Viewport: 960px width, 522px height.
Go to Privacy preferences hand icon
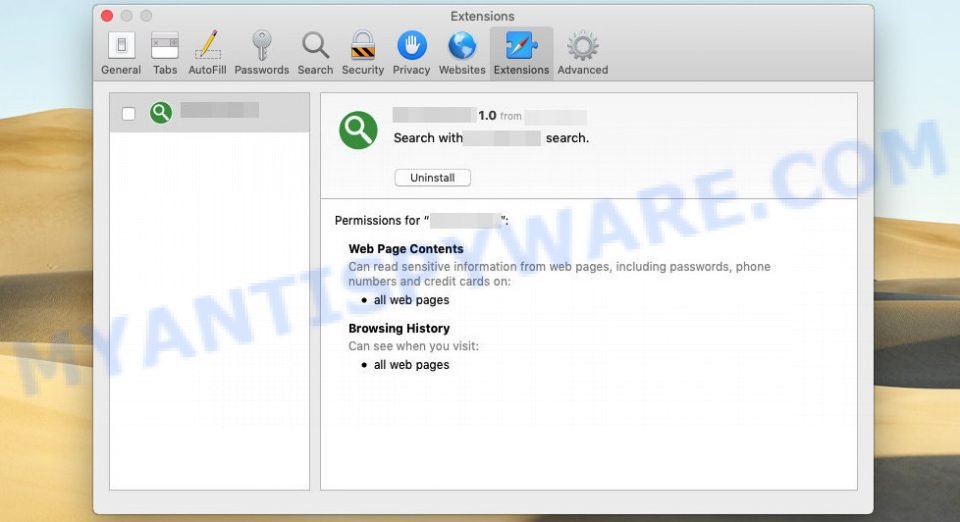point(411,53)
